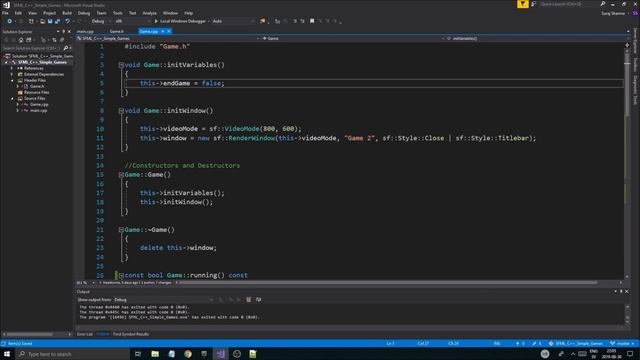The image size is (640, 360).
Task: Open the Debug configuration dropdown
Action: click(100, 21)
